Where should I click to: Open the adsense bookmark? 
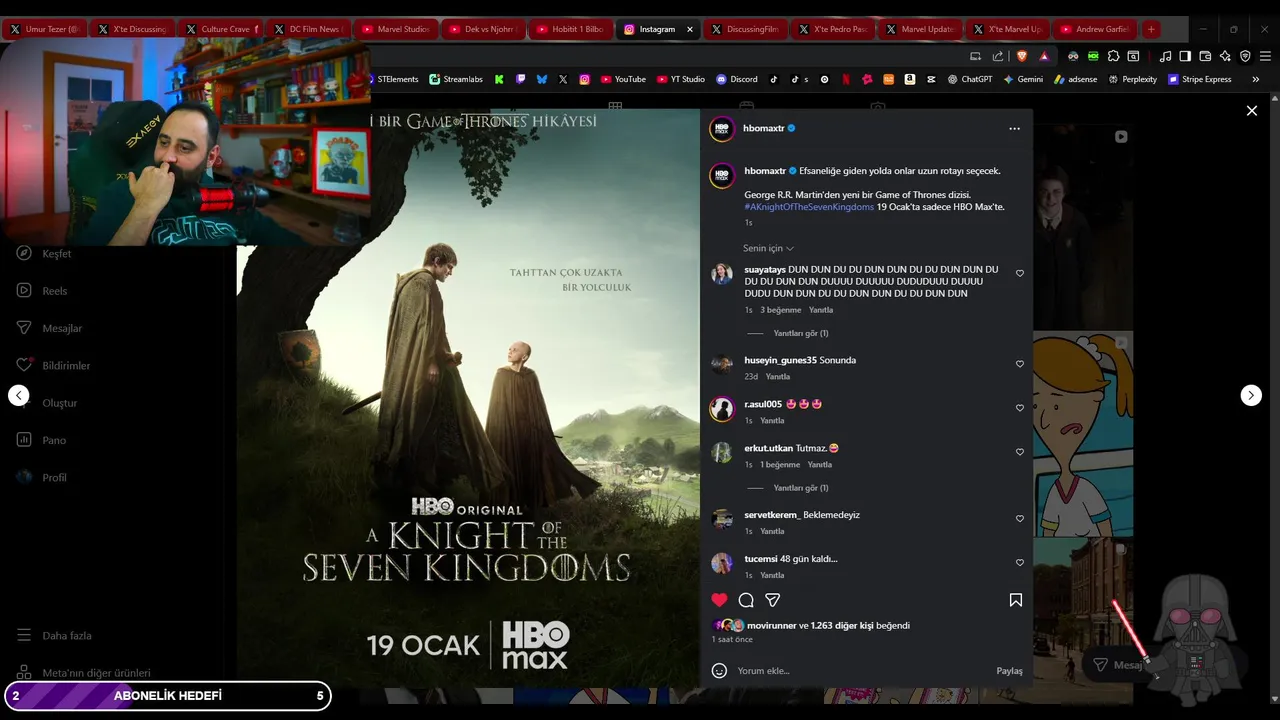click(x=1075, y=79)
